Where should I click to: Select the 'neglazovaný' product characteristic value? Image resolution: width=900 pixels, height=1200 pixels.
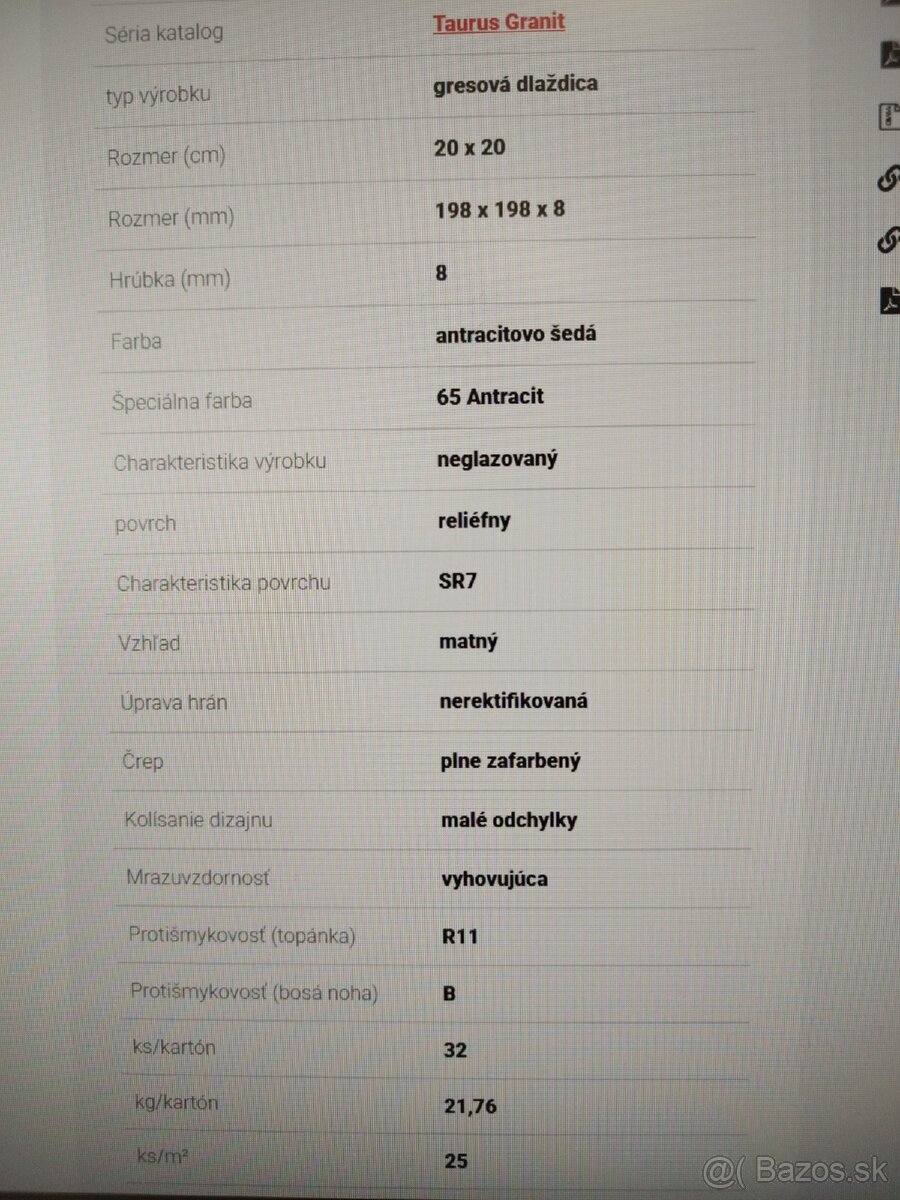pos(497,459)
